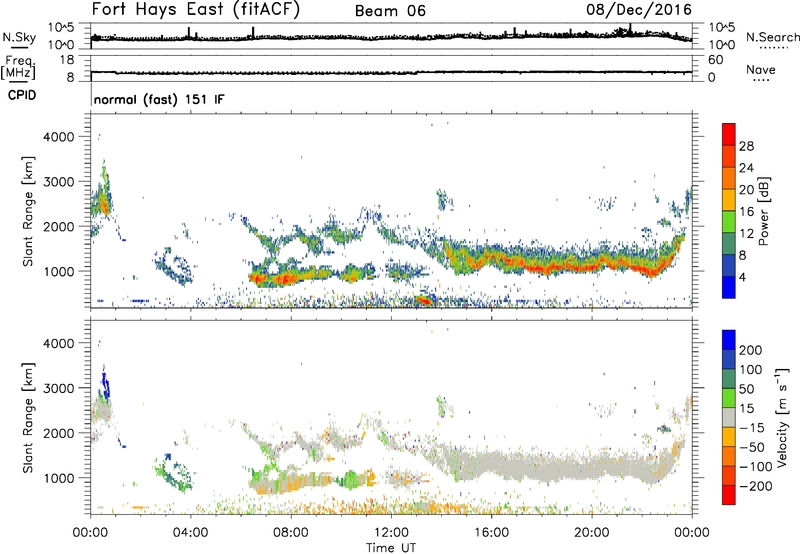Click the 'Velocity [m s-1]' color bar label
This screenshot has height=554, width=800.
781,417
